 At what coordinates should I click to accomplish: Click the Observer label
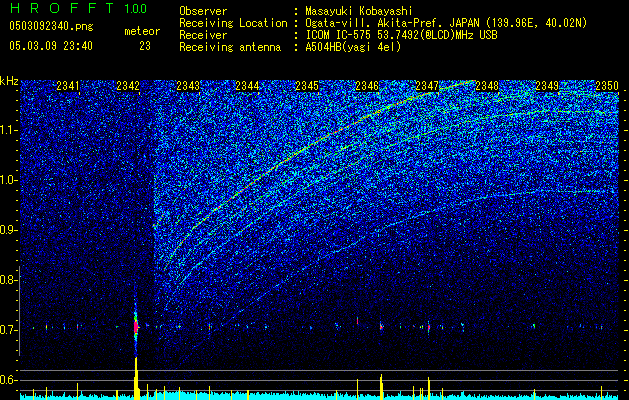coord(203,11)
